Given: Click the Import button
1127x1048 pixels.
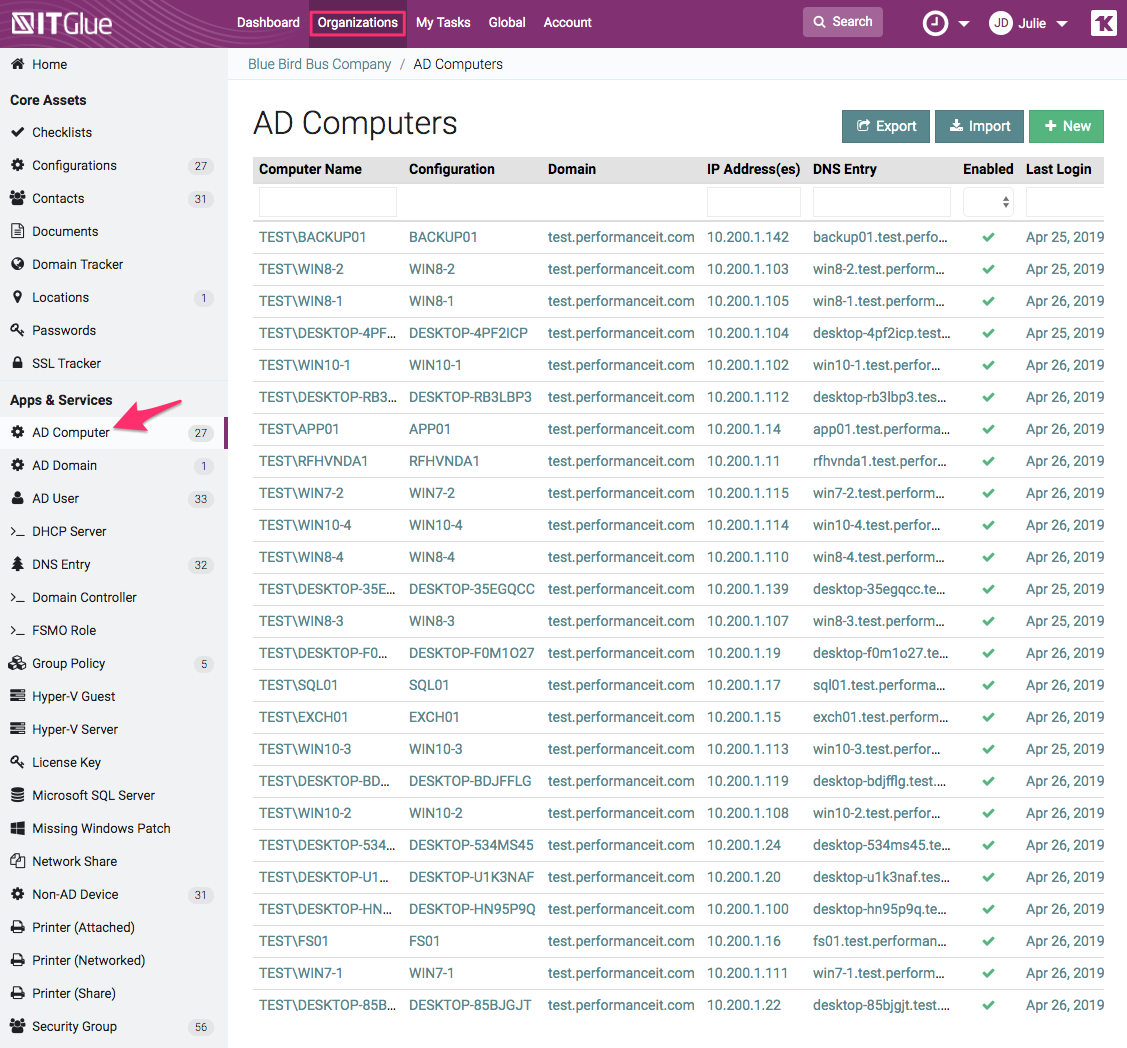Looking at the screenshot, I should (979, 126).
